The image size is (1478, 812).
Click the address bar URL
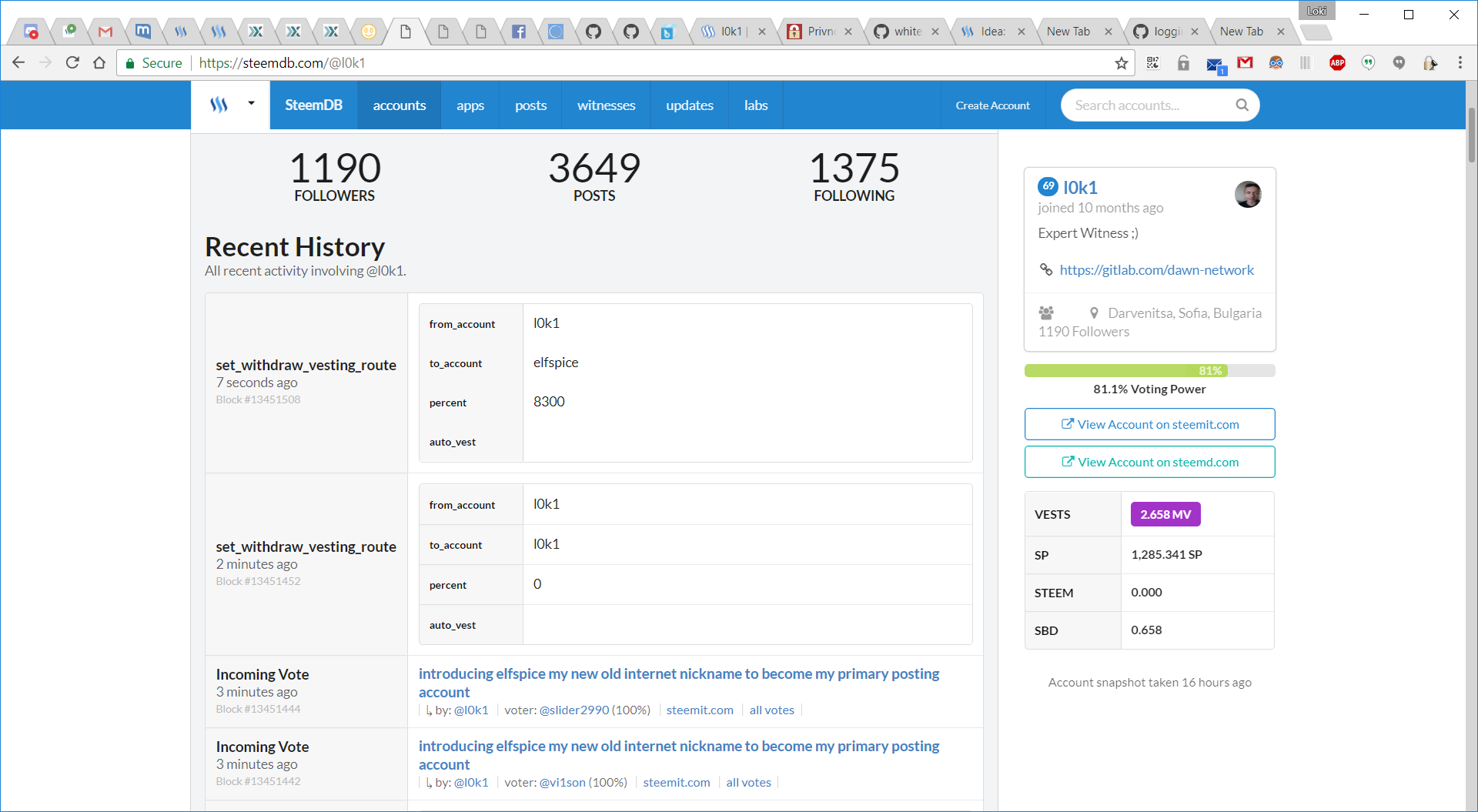(282, 63)
